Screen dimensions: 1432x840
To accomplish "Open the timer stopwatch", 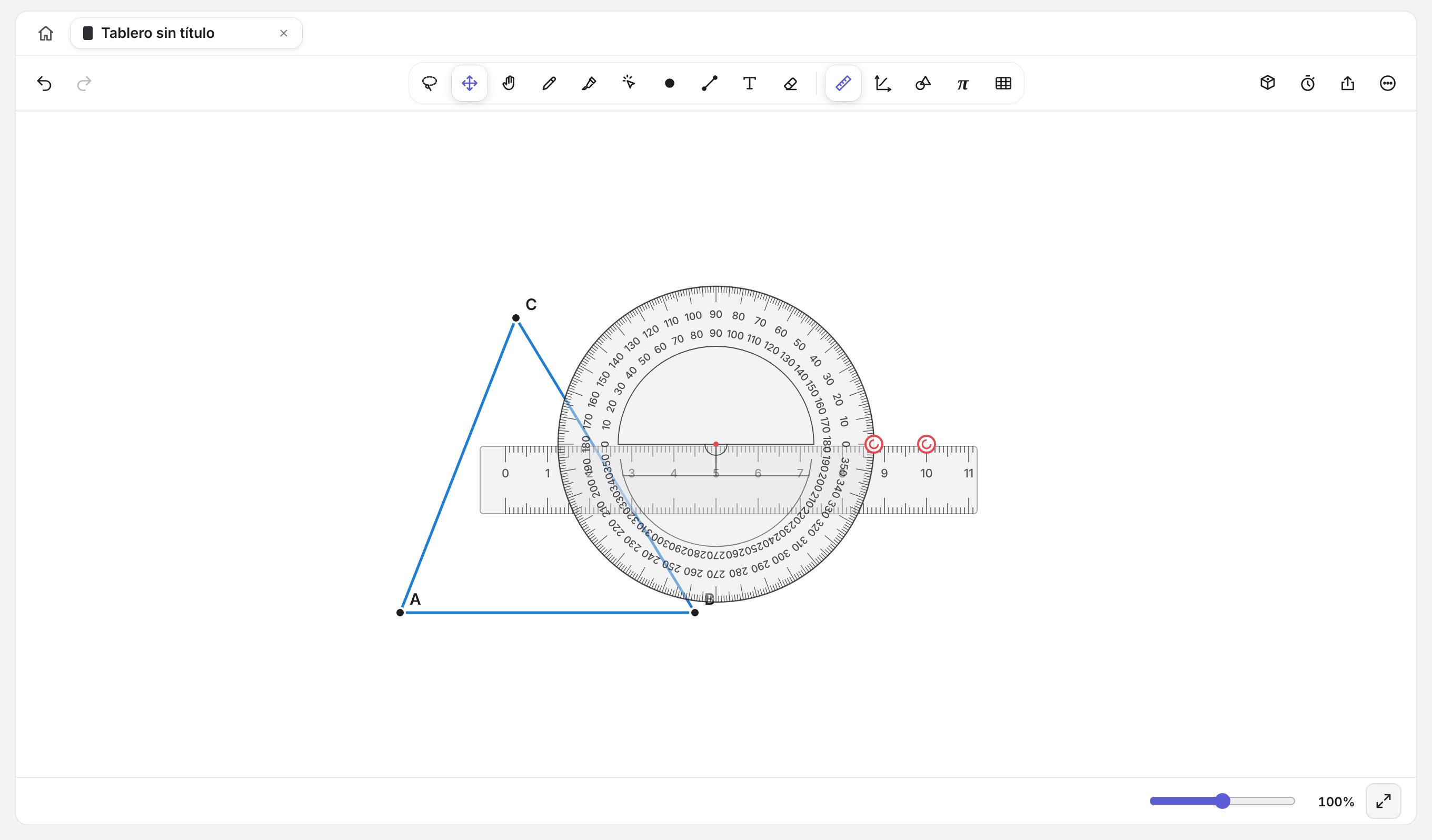I will click(x=1308, y=84).
